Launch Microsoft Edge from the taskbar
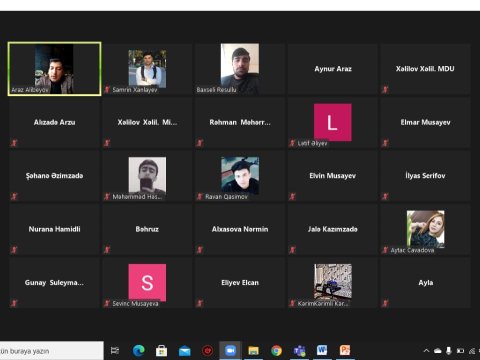The image size is (480, 360). click(x=138, y=351)
